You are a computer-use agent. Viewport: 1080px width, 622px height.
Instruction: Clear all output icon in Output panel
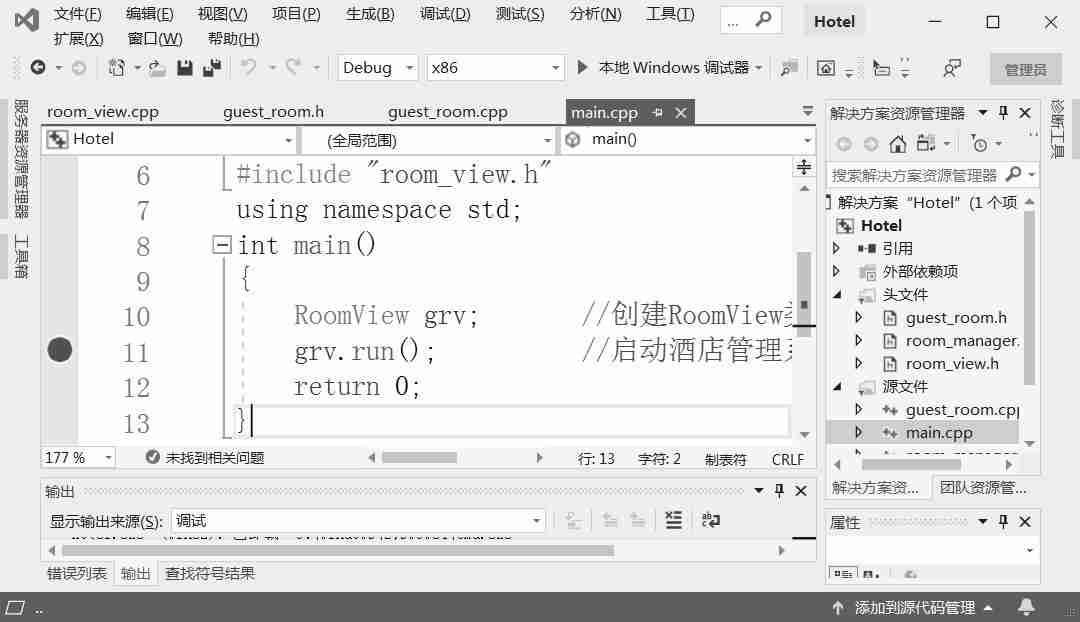coord(674,520)
